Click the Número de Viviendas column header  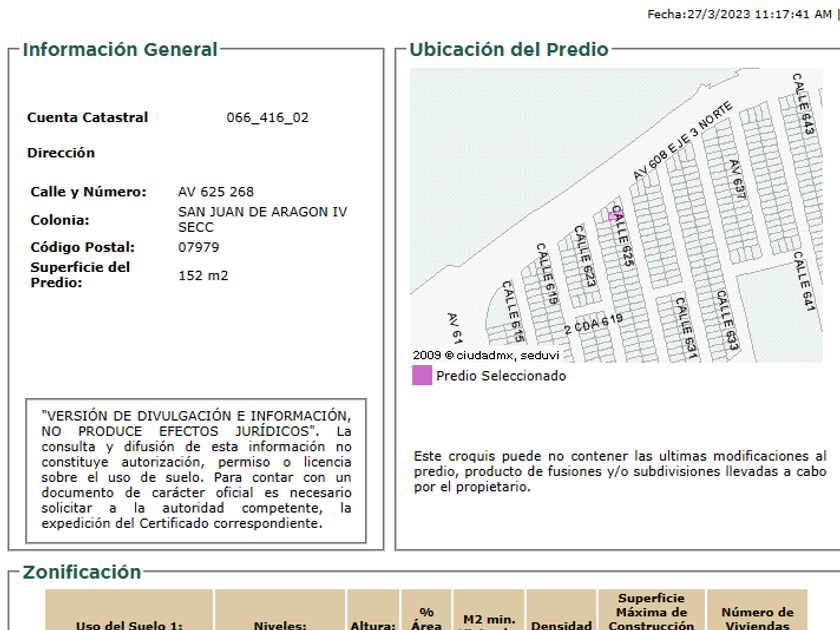click(757, 619)
